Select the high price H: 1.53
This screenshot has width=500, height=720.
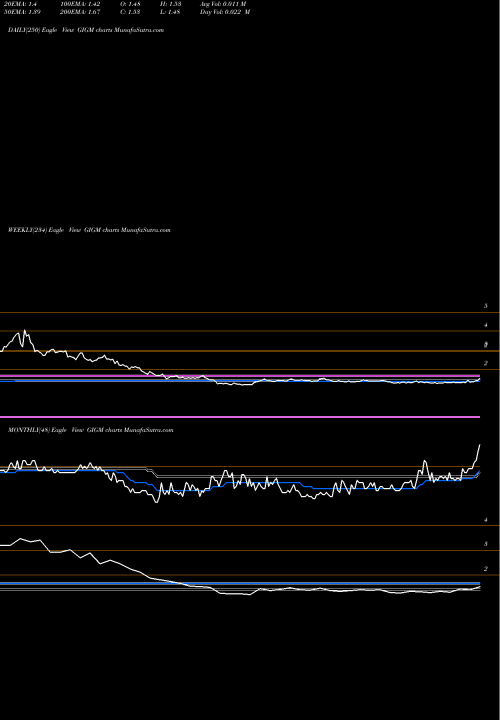170,4
